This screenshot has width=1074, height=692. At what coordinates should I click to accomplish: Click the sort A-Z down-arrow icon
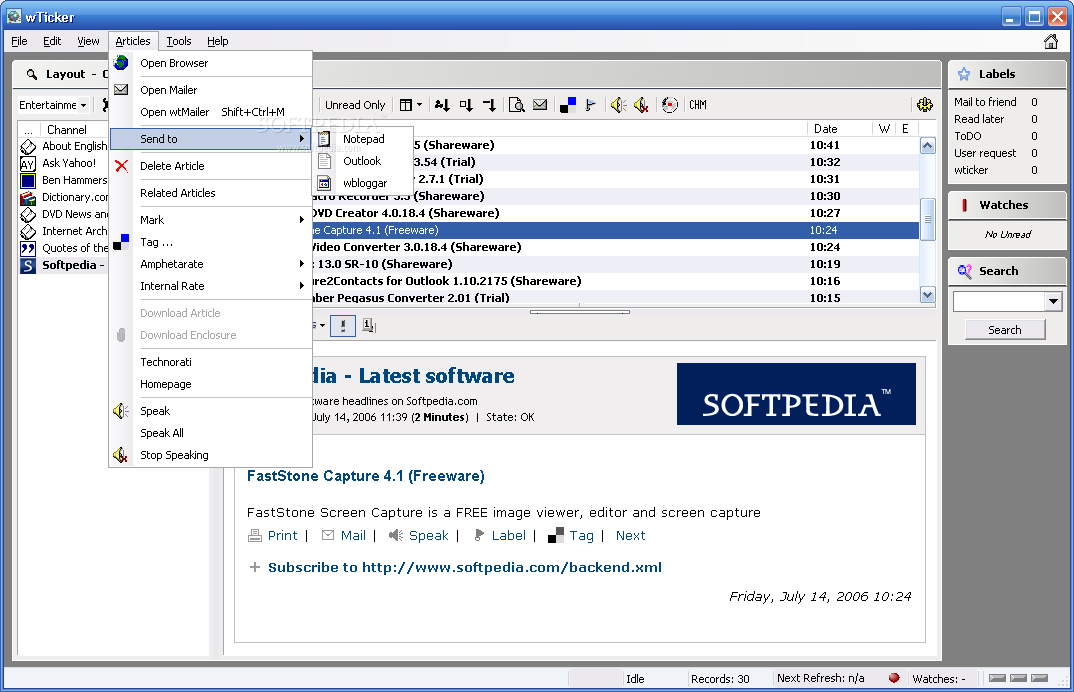[x=442, y=105]
